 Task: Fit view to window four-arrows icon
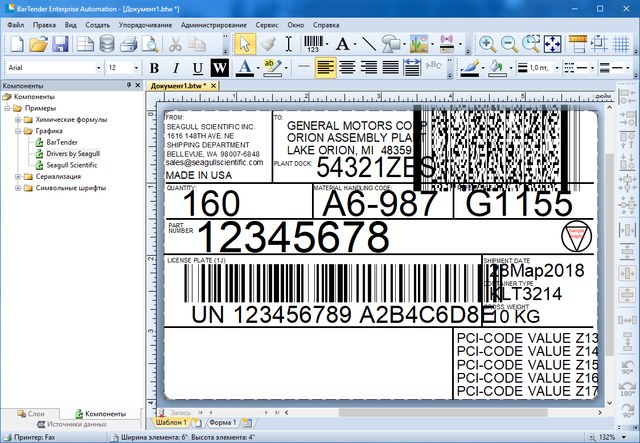click(552, 44)
